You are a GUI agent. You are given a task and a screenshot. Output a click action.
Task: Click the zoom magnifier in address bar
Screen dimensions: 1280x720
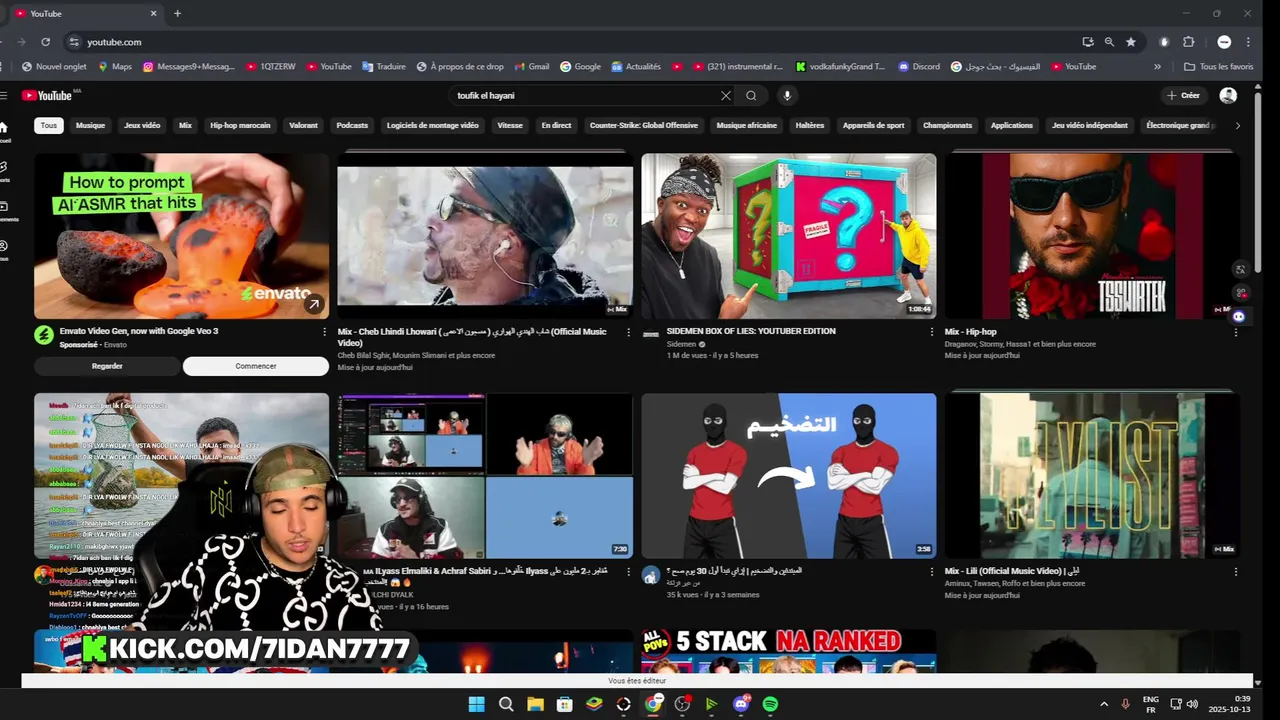coord(1109,42)
